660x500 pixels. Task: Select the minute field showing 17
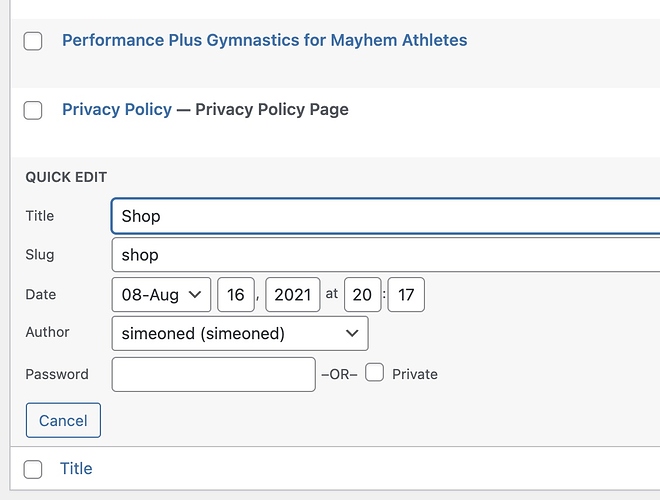point(406,295)
